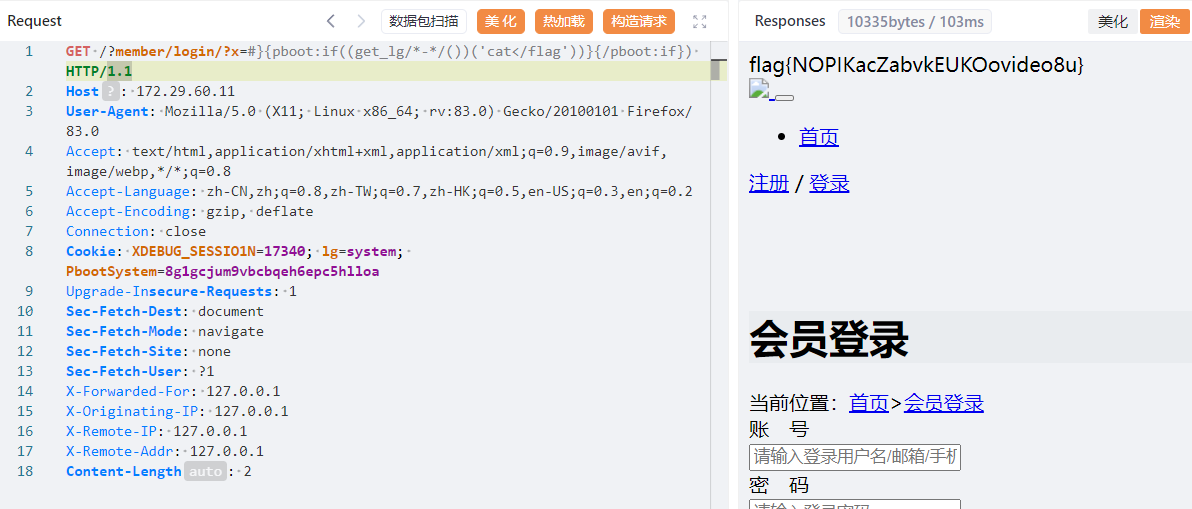This screenshot has width=1192, height=509.
Task: Toggle the 热加载 hot reload button
Action: click(563, 21)
